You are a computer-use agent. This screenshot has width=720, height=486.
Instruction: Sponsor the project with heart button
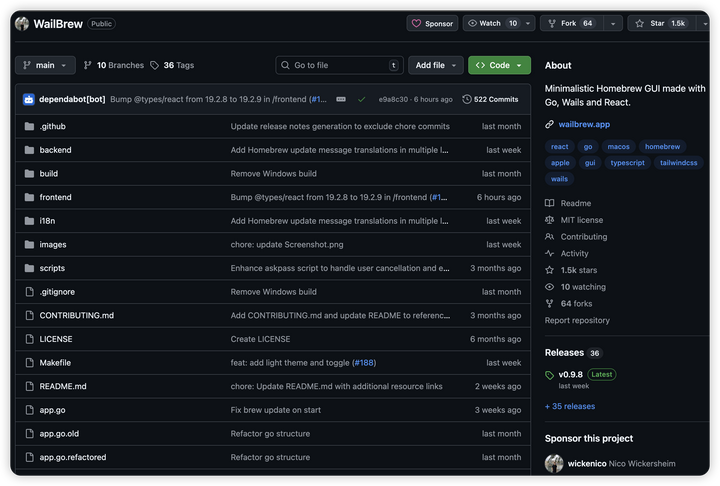click(432, 23)
